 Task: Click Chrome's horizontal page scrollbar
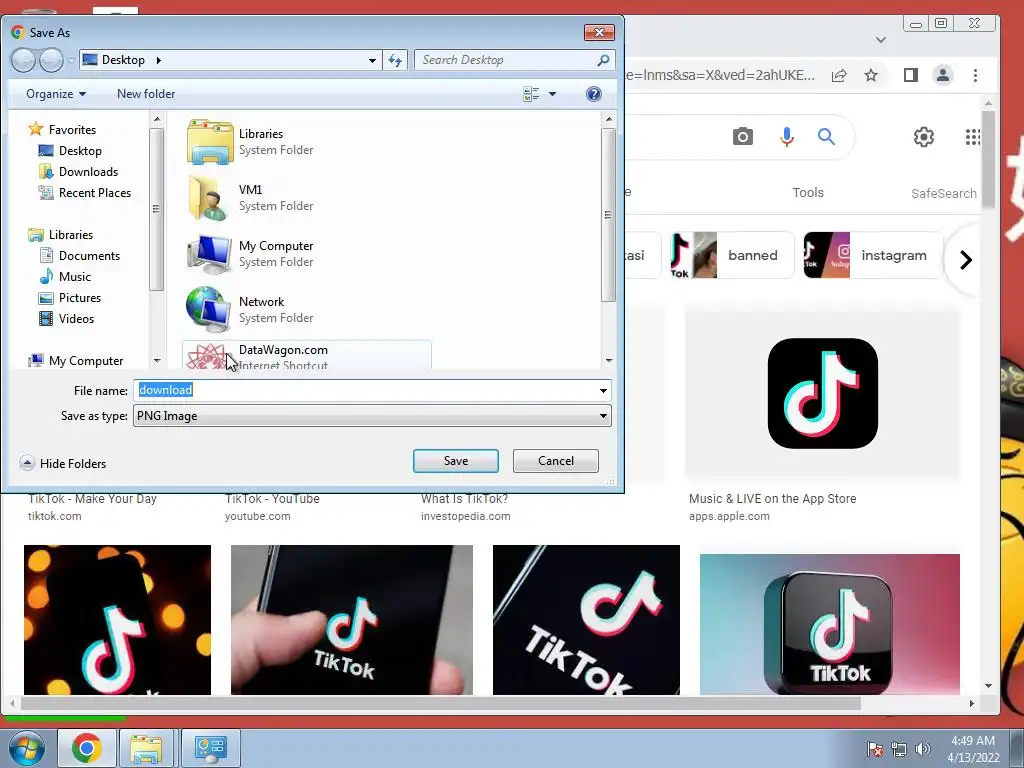click(x=440, y=703)
